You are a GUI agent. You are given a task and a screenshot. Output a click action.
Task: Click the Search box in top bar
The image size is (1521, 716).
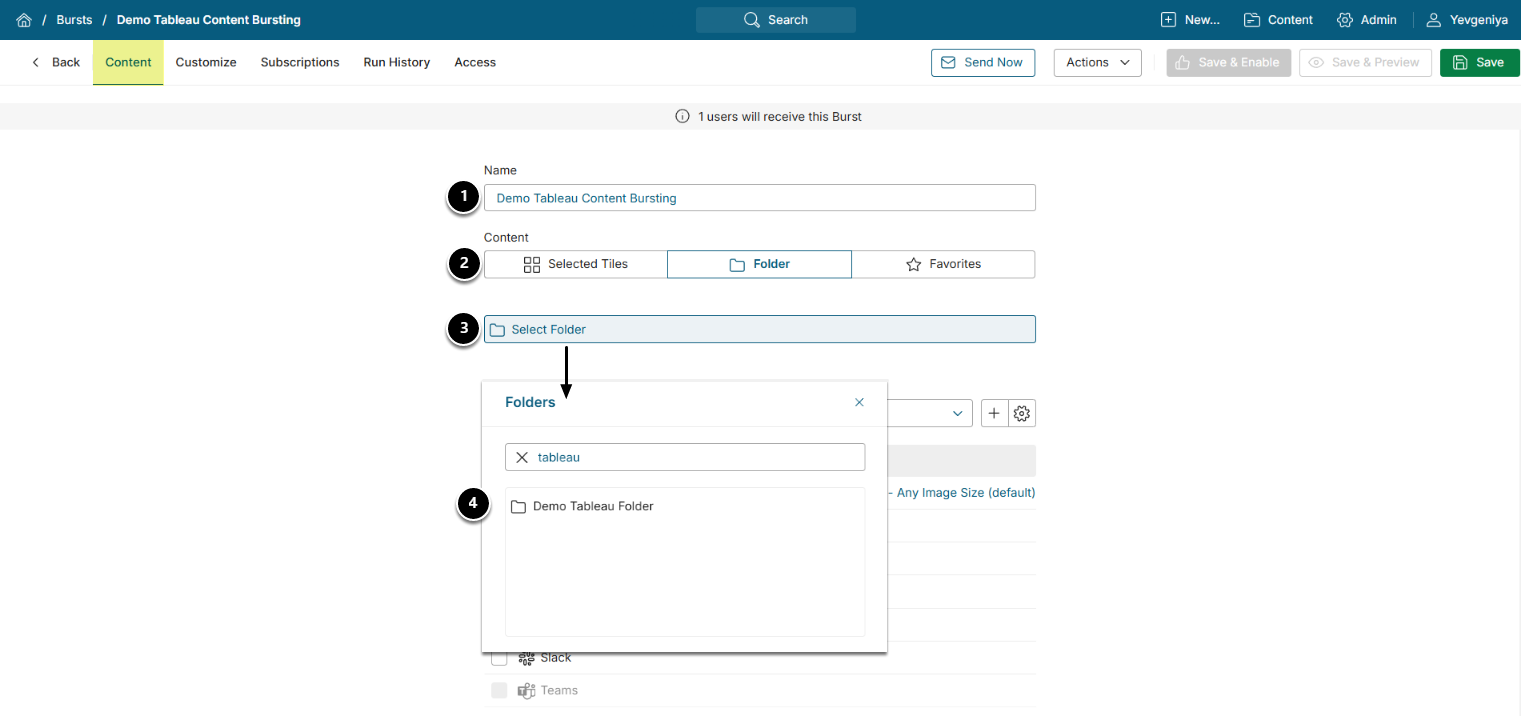pos(776,20)
